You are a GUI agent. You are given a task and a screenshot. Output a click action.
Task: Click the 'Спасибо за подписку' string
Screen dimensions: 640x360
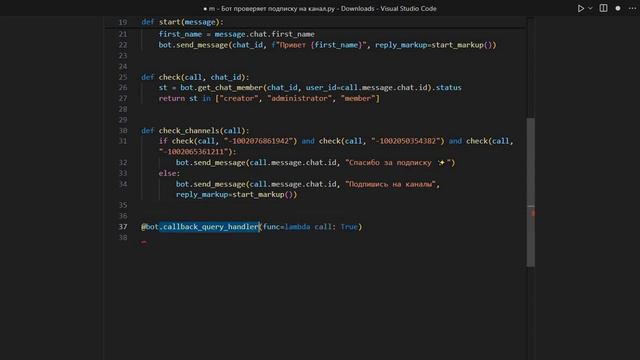coord(390,162)
